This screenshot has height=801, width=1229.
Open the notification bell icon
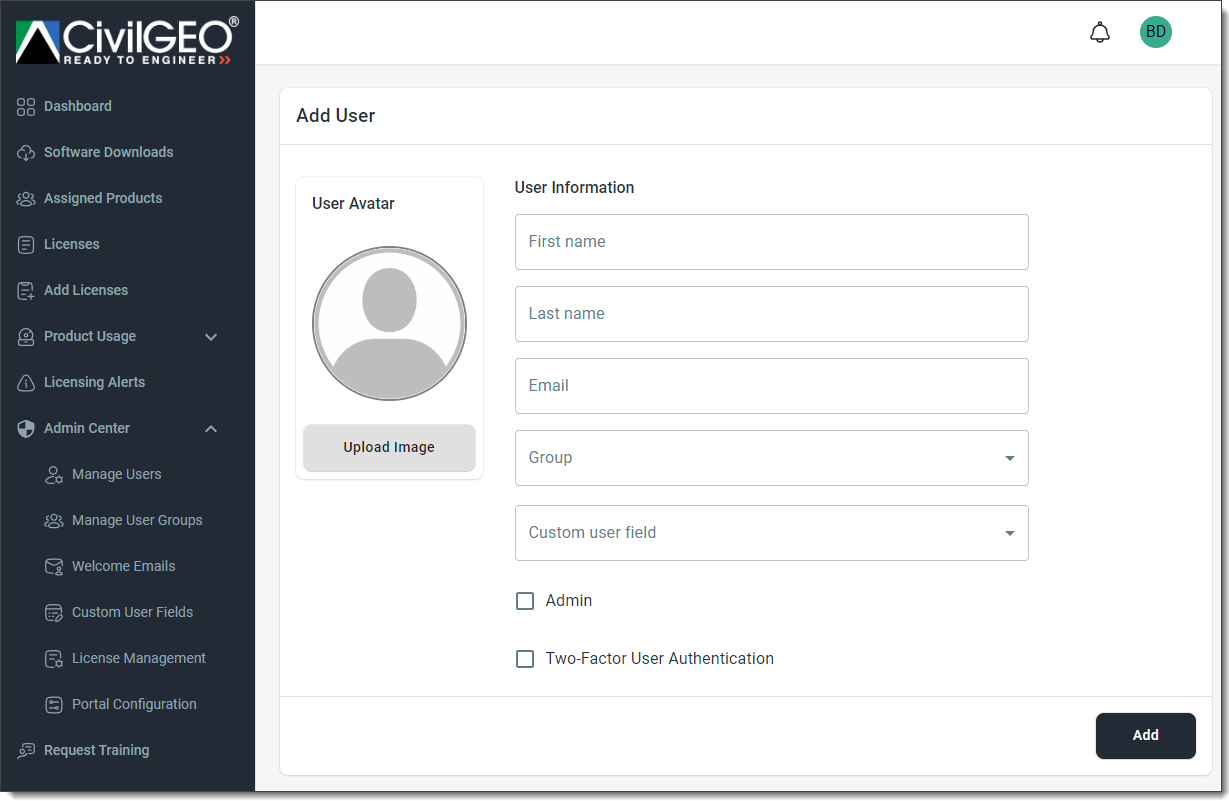1100,31
